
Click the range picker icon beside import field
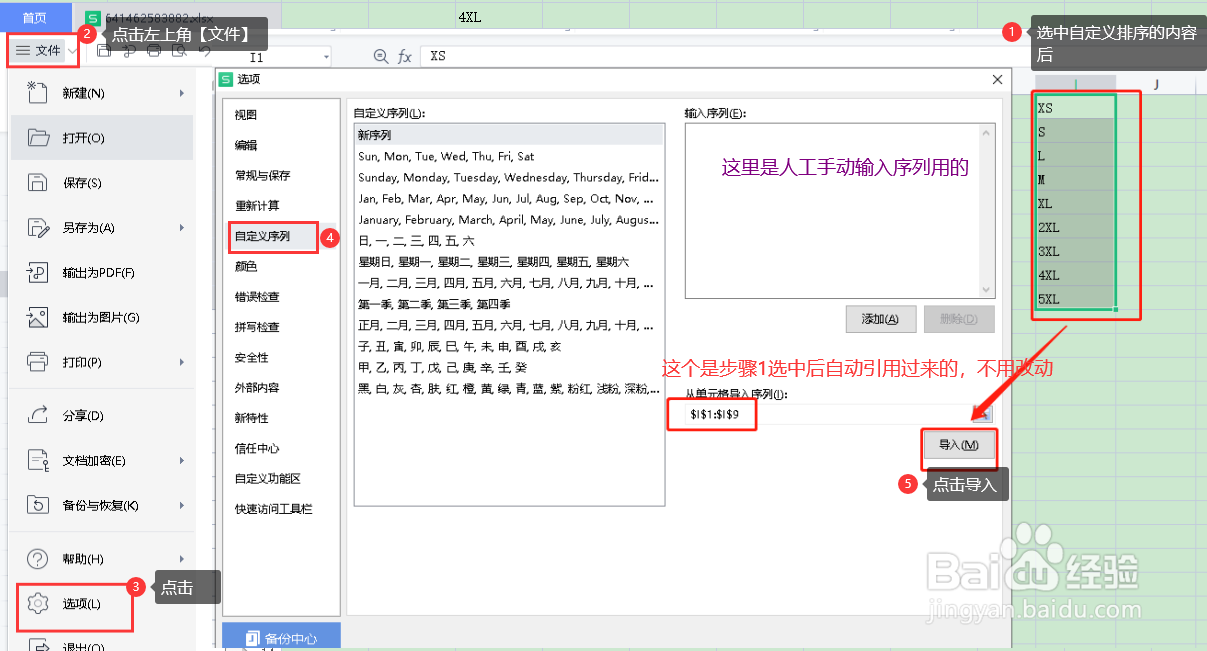pos(982,414)
